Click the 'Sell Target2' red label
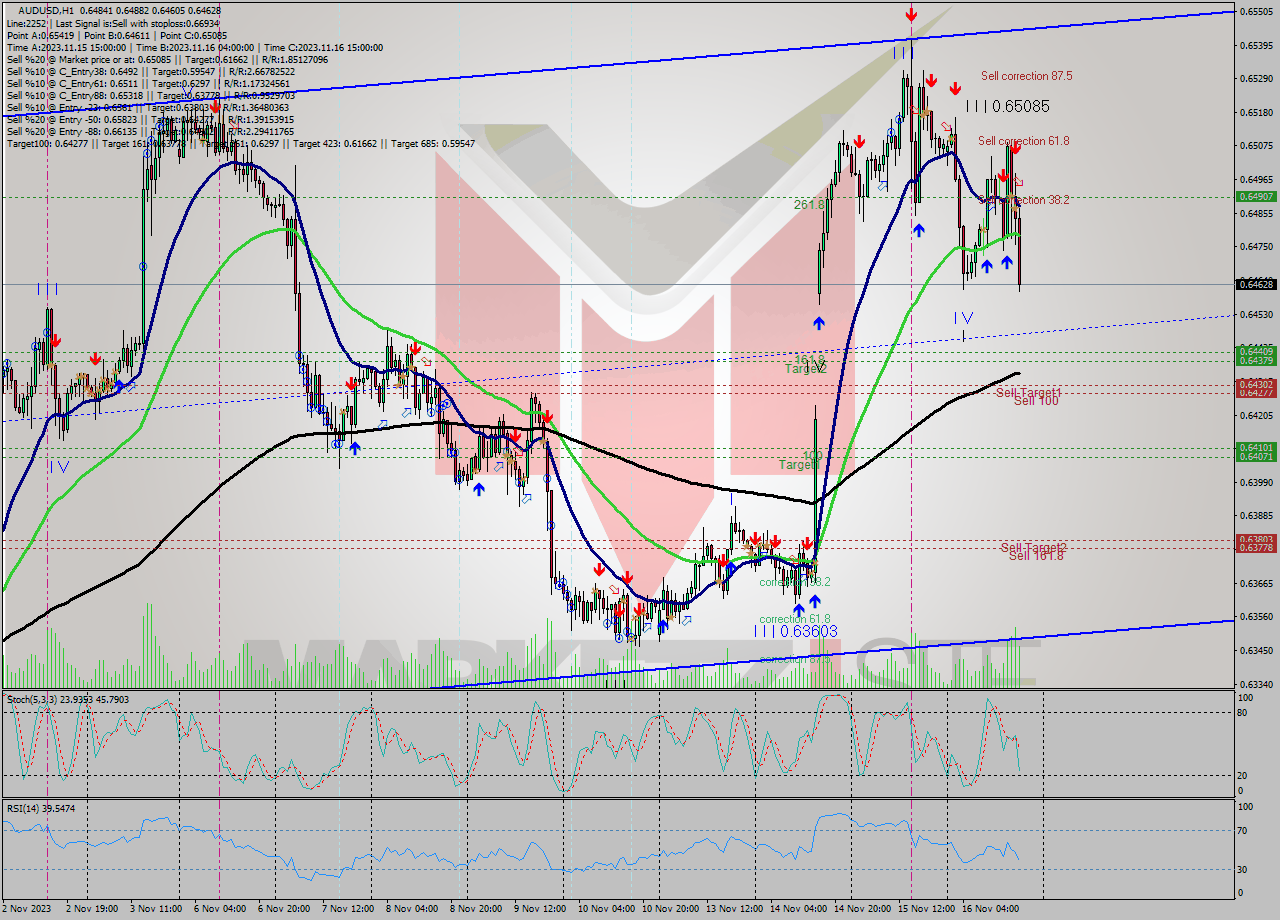Viewport: 1280px width, 920px height. (1033, 547)
